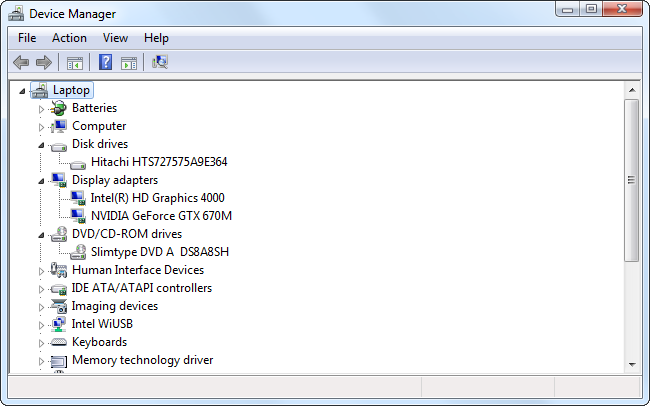Select Intel WiUSB text label
Image resolution: width=650 pixels, height=406 pixels.
102,324
